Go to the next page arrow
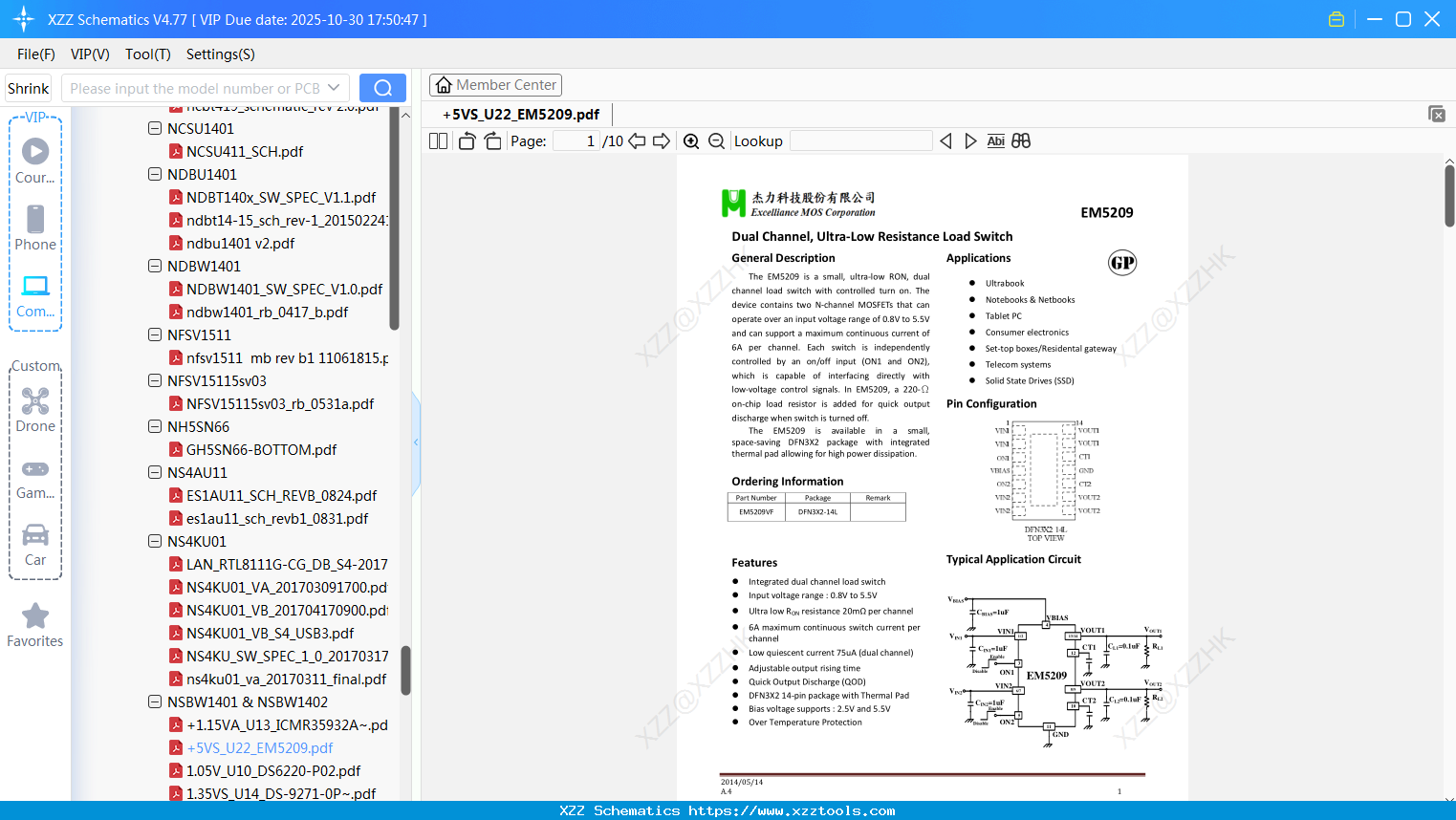1456x820 pixels. coord(662,141)
